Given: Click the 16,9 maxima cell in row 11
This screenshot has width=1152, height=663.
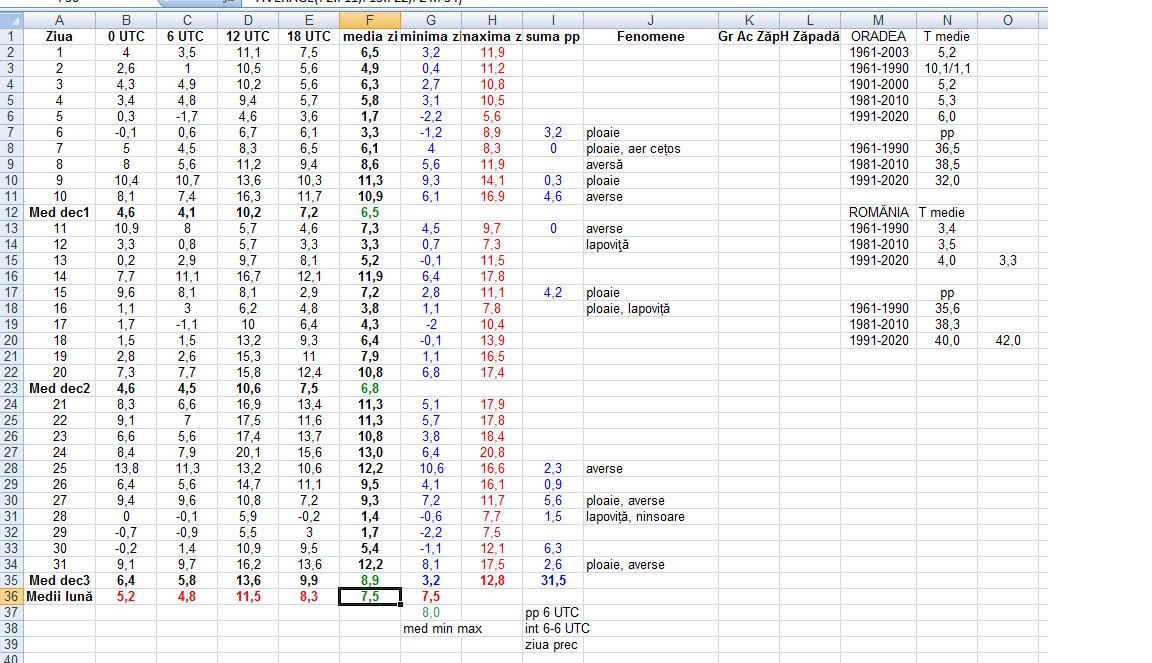Looking at the screenshot, I should pyautogui.click(x=492, y=196).
